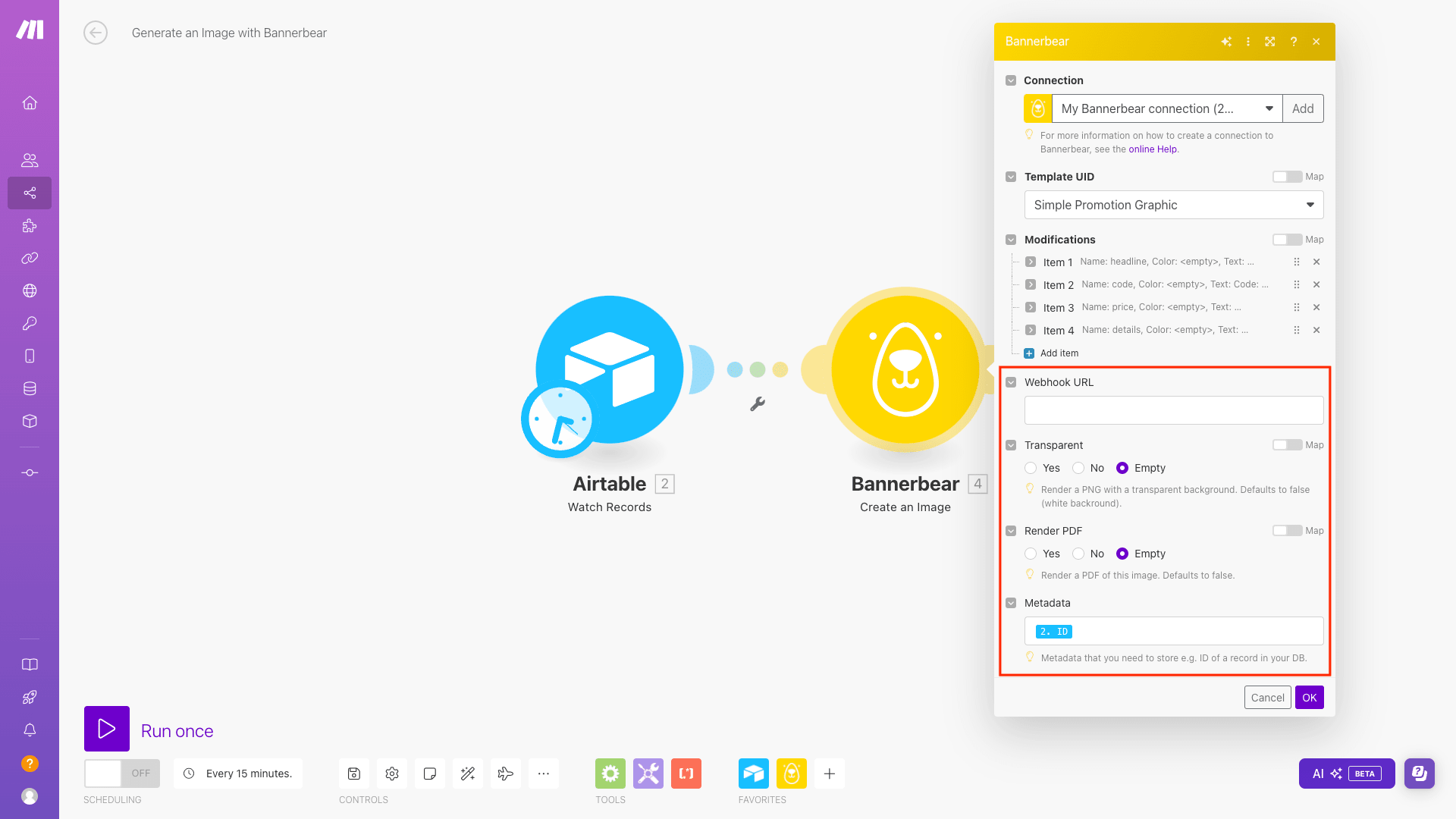This screenshot has height=819, width=1456.
Task: Open Scenarios from the sidebar share icon
Action: (30, 193)
